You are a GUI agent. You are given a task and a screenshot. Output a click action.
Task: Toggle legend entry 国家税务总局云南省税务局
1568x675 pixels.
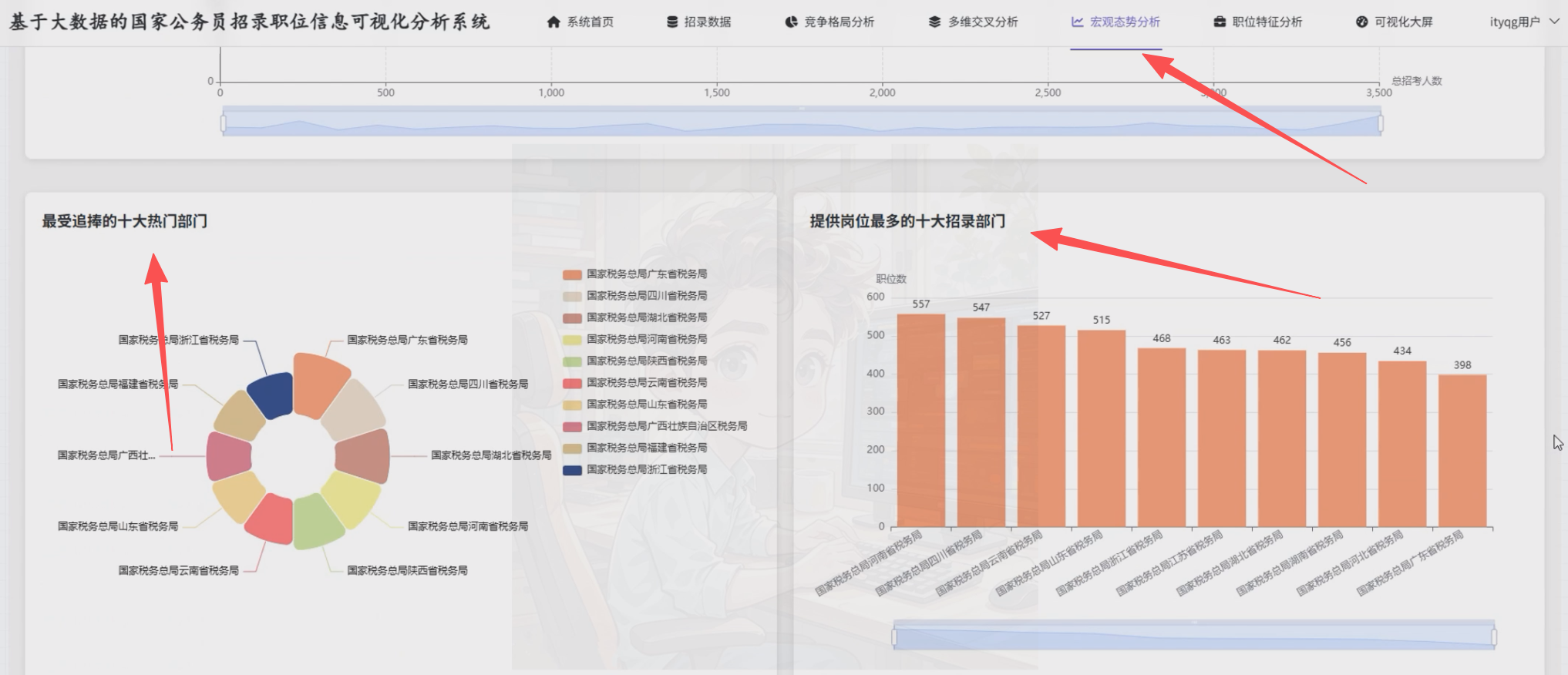635,383
